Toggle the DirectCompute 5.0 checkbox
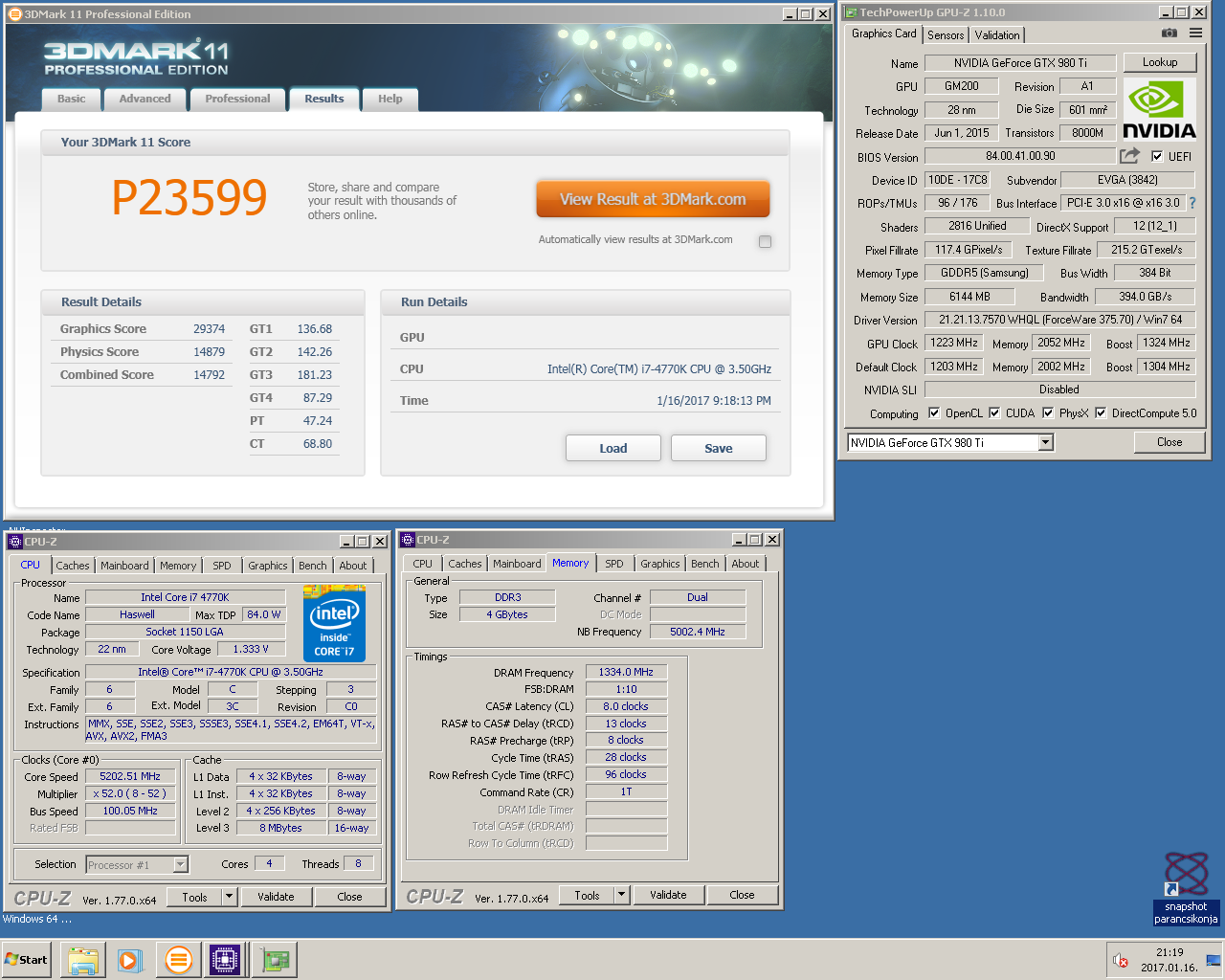The height and width of the screenshot is (980, 1225). pos(1101,412)
